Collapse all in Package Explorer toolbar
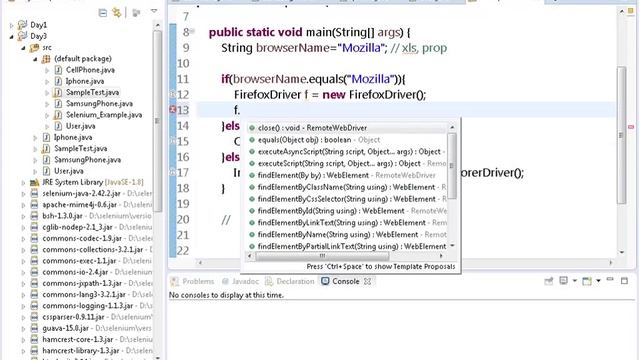Viewport: 640px width, 360px height. [x=103, y=13]
